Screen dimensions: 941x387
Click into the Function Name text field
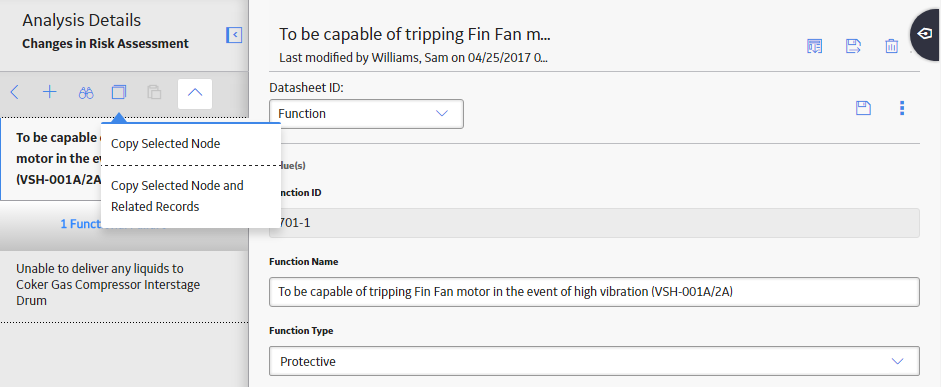click(x=594, y=292)
